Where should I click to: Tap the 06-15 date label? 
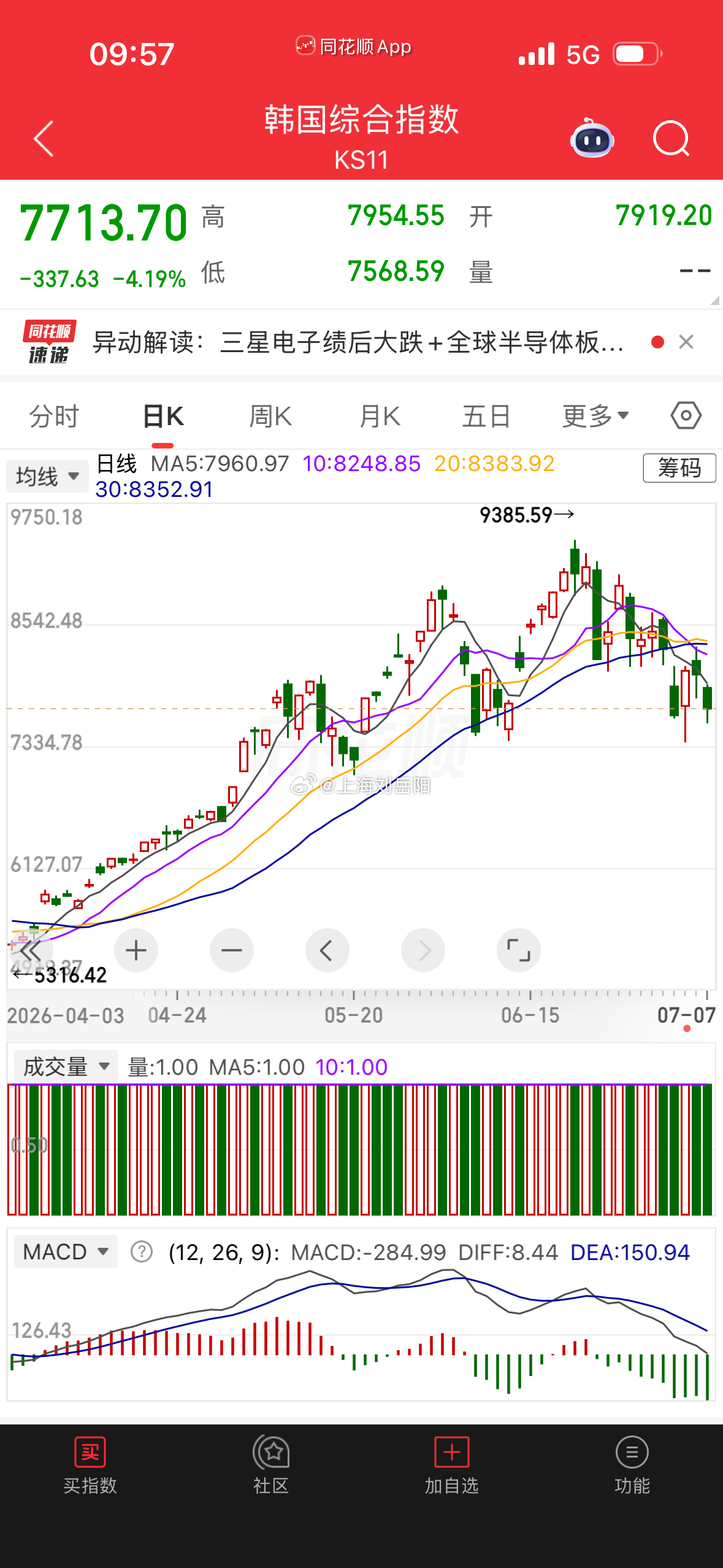[x=530, y=1015]
